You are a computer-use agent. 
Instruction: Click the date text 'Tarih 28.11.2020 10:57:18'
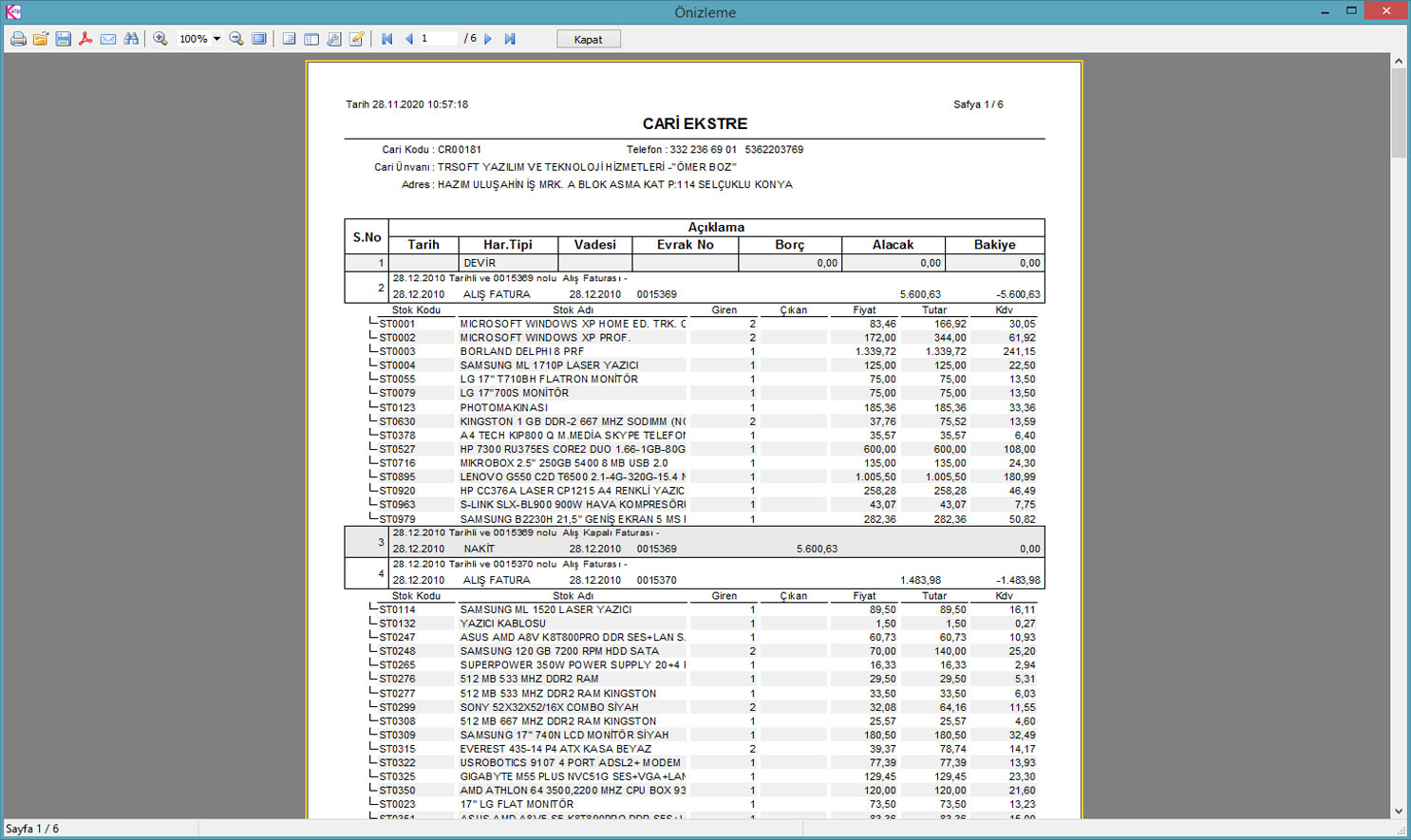point(406,104)
